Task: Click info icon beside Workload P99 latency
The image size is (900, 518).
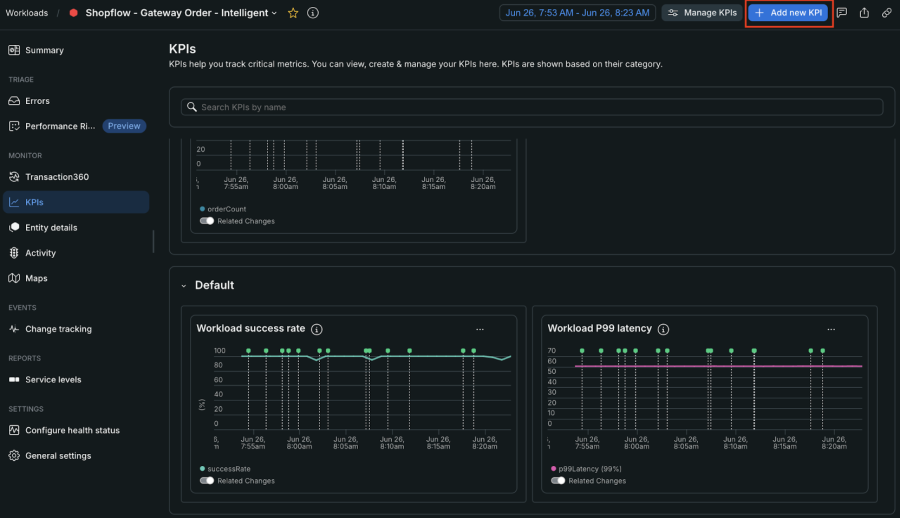Action: click(664, 329)
